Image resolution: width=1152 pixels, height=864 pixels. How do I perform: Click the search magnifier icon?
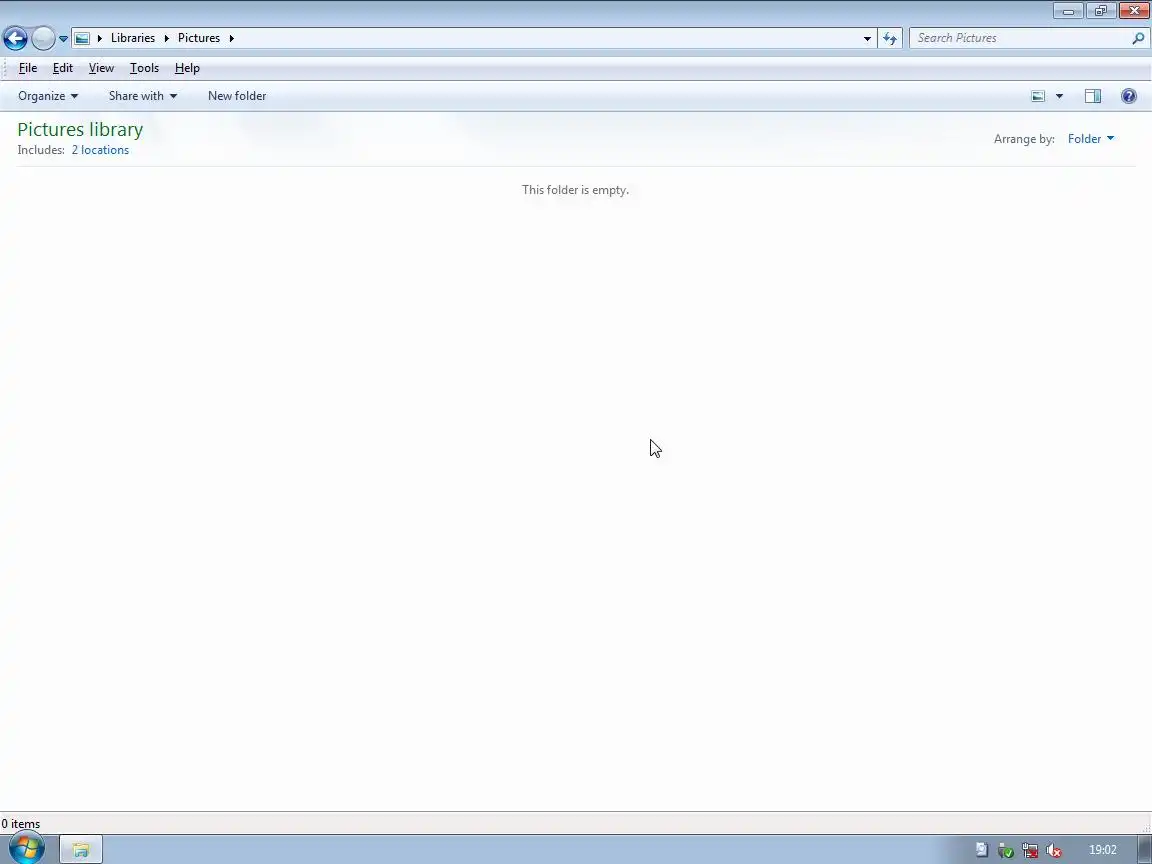click(x=1138, y=38)
